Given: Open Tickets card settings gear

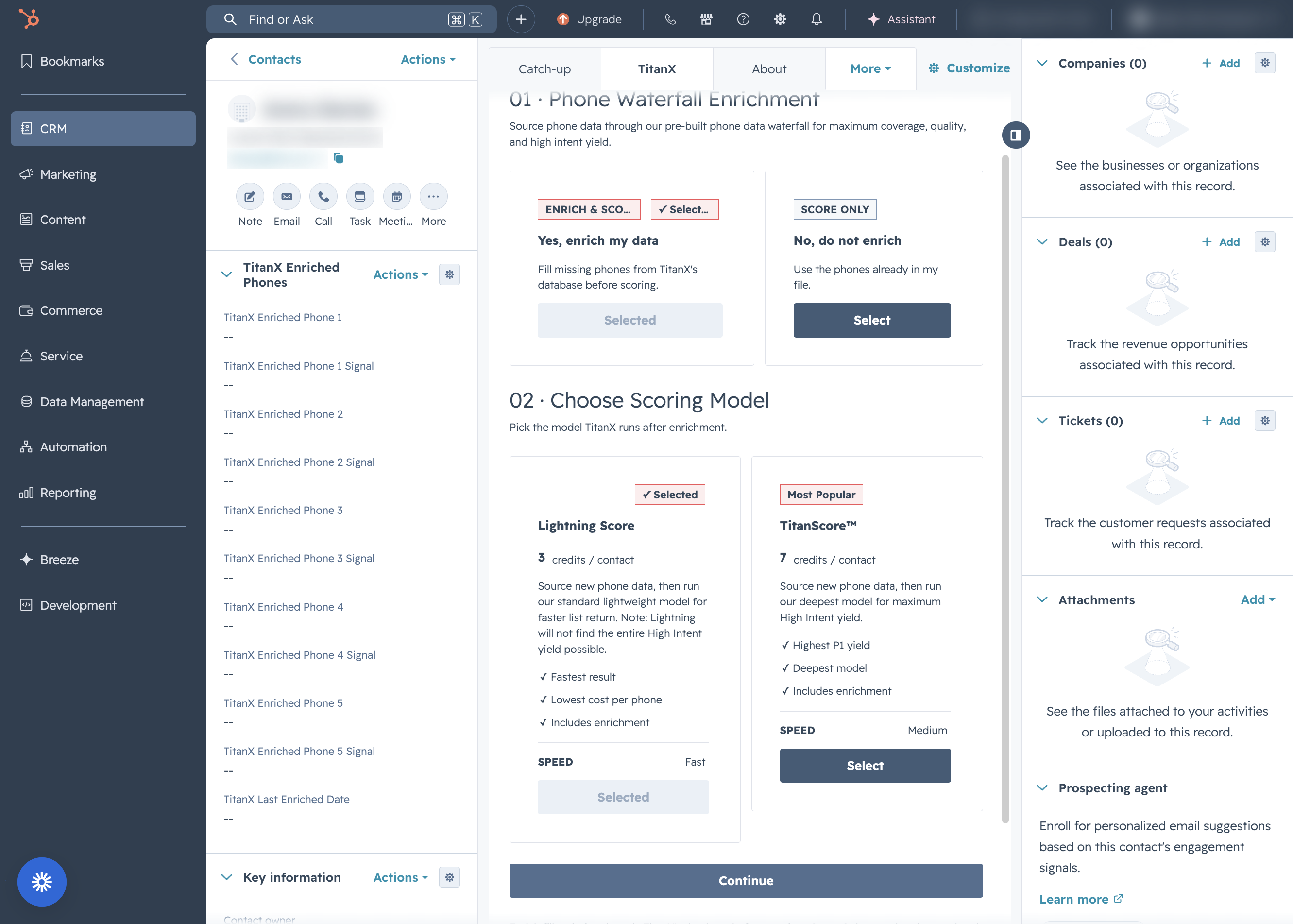Looking at the screenshot, I should (1264, 421).
